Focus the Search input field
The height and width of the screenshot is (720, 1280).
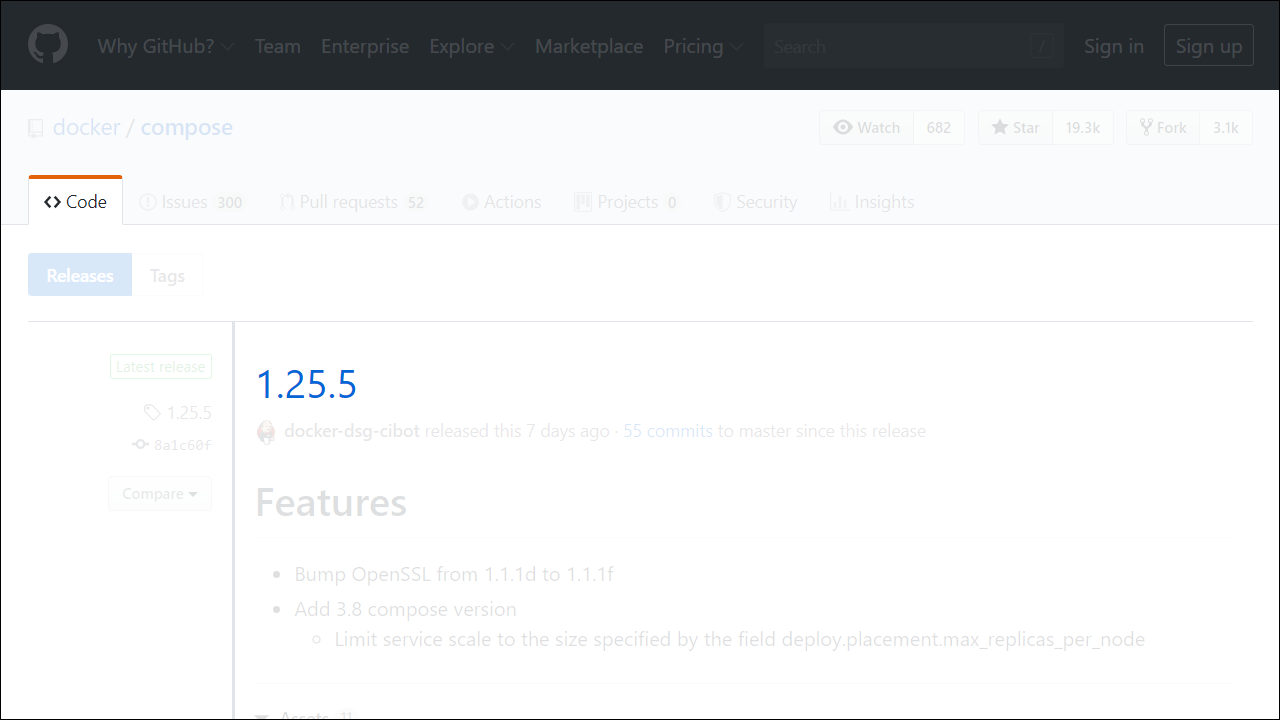click(913, 46)
